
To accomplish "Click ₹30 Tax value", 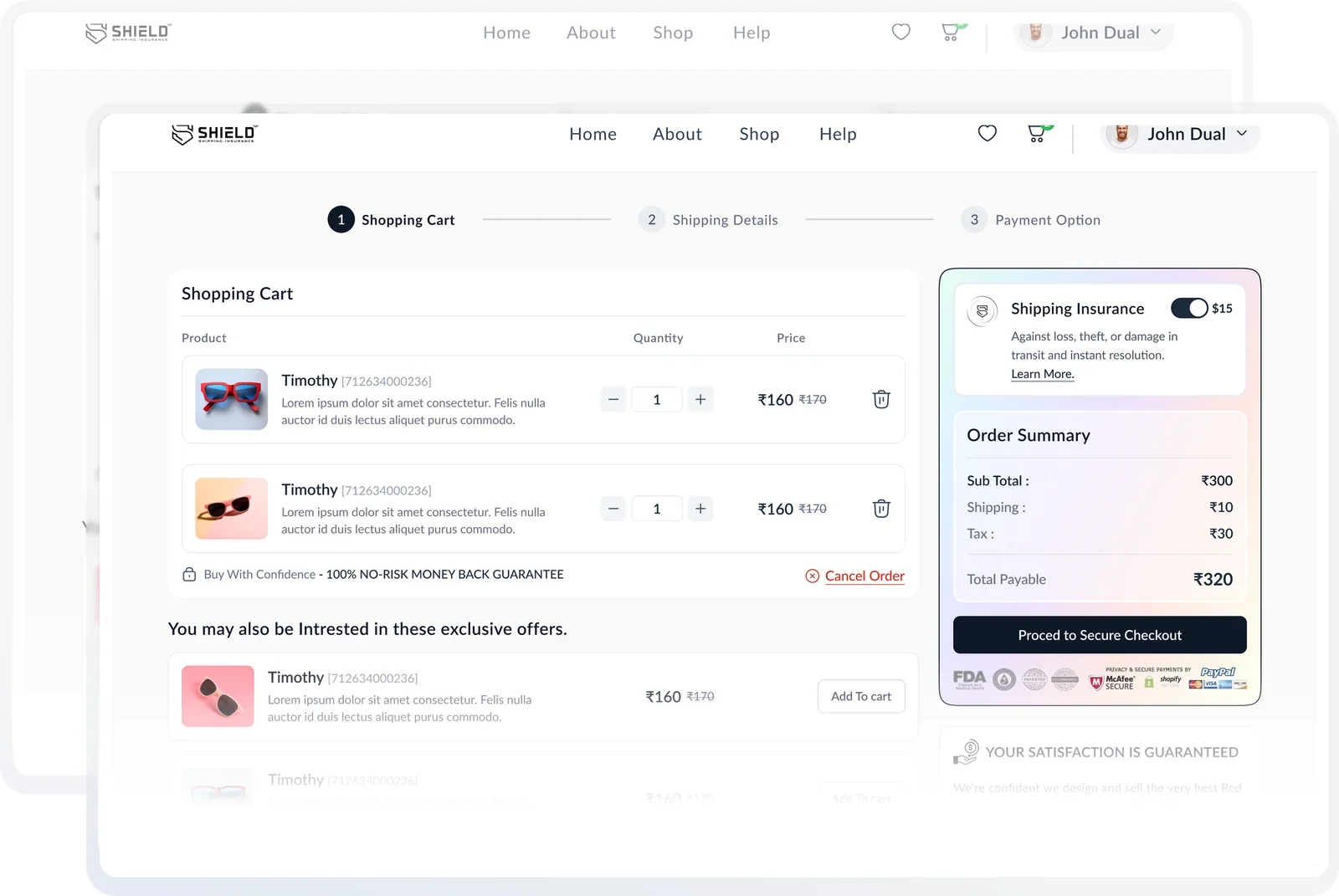I will click(1221, 533).
